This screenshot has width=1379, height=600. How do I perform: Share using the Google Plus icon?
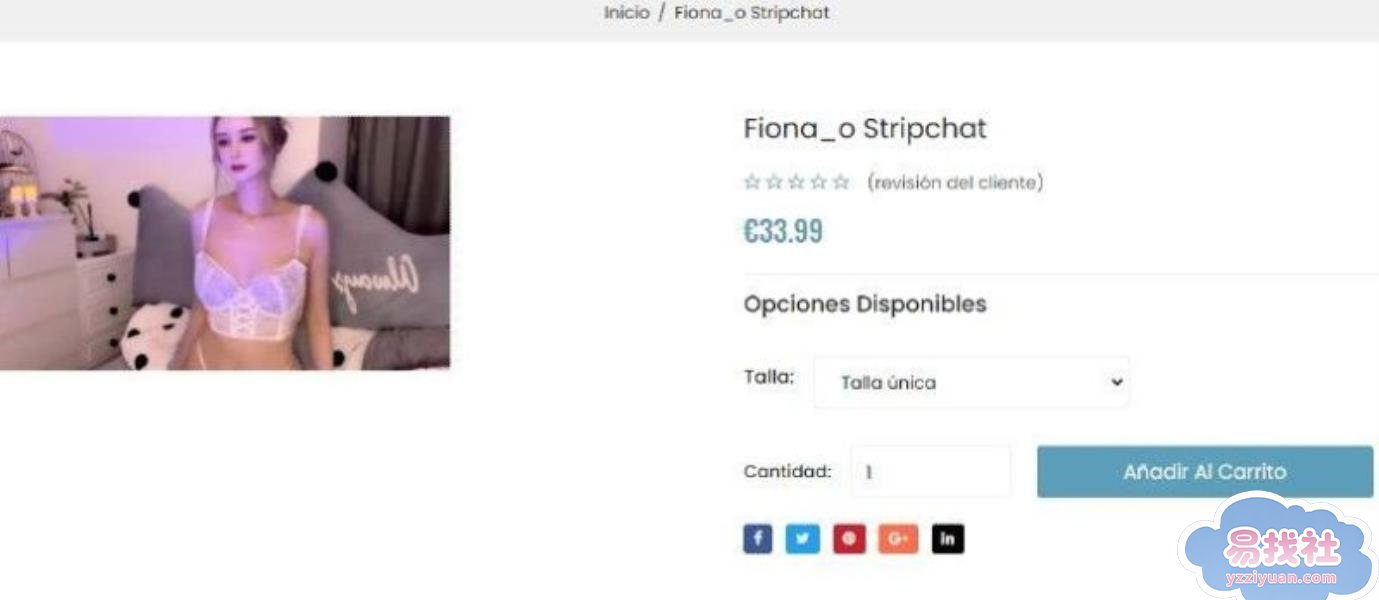pyautogui.click(x=898, y=539)
